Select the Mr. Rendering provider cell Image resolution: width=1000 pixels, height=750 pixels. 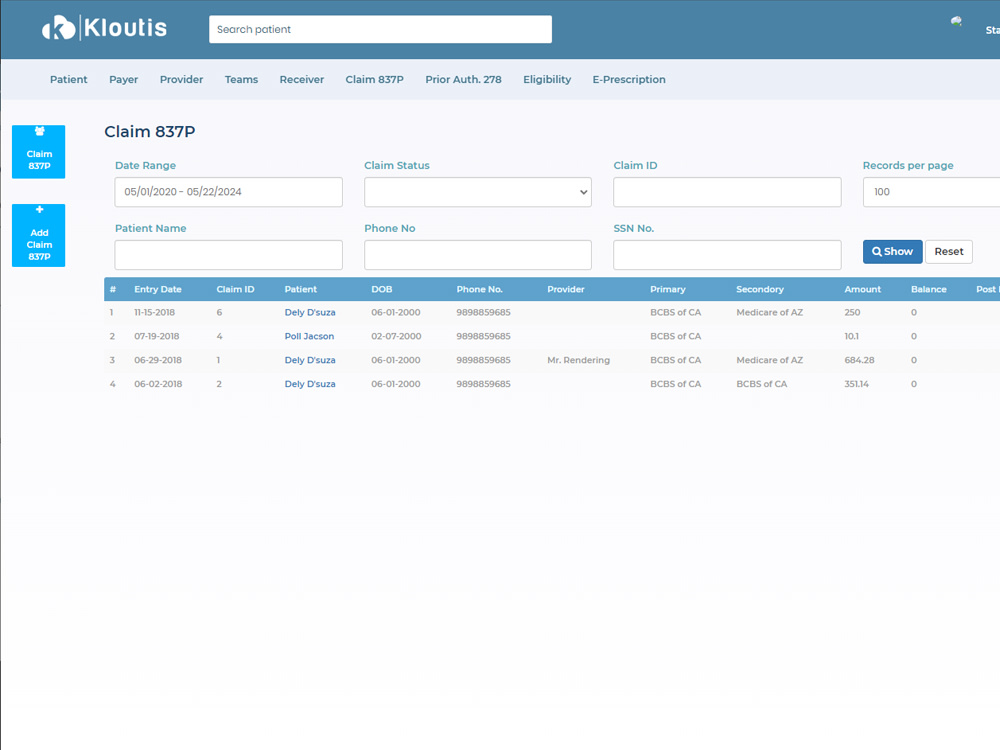click(578, 360)
